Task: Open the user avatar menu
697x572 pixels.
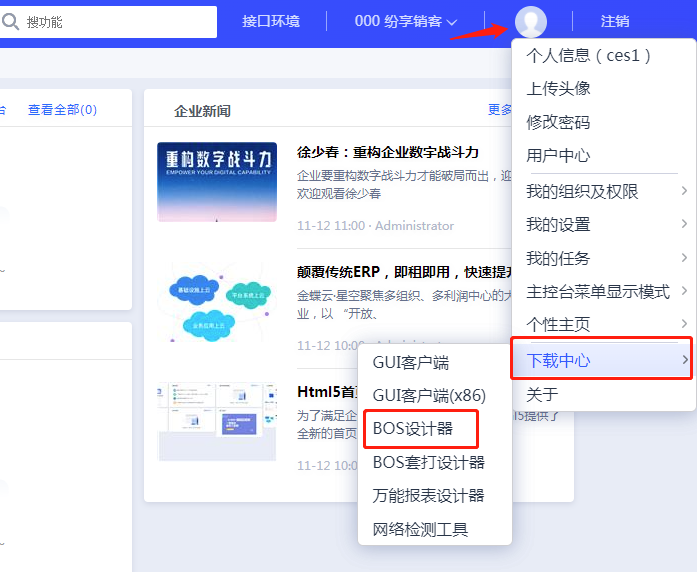Action: [530, 22]
